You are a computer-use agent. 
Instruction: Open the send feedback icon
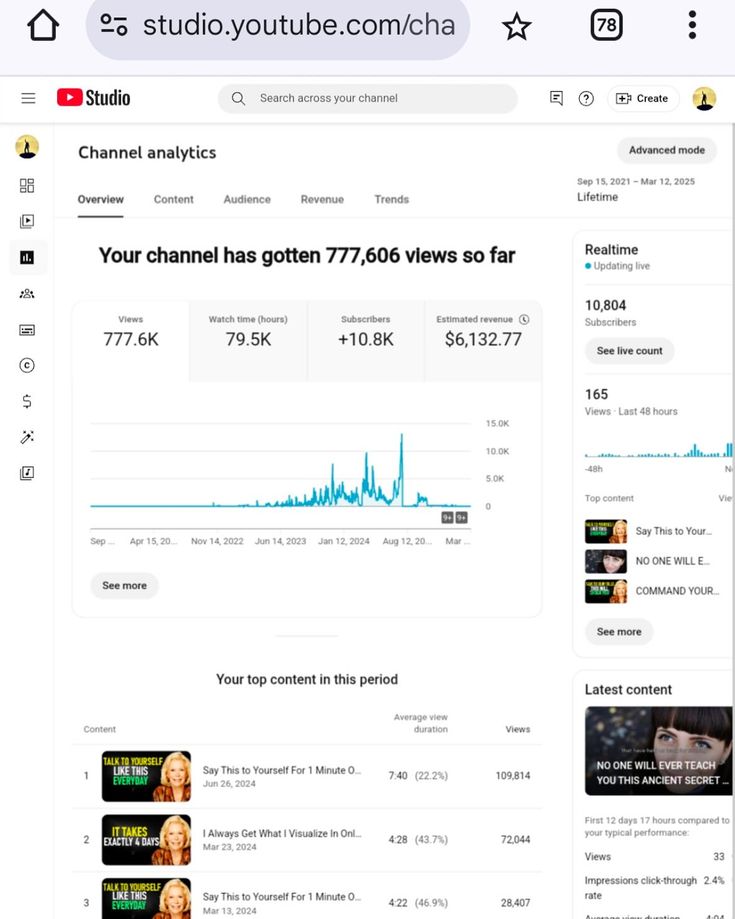coord(556,98)
